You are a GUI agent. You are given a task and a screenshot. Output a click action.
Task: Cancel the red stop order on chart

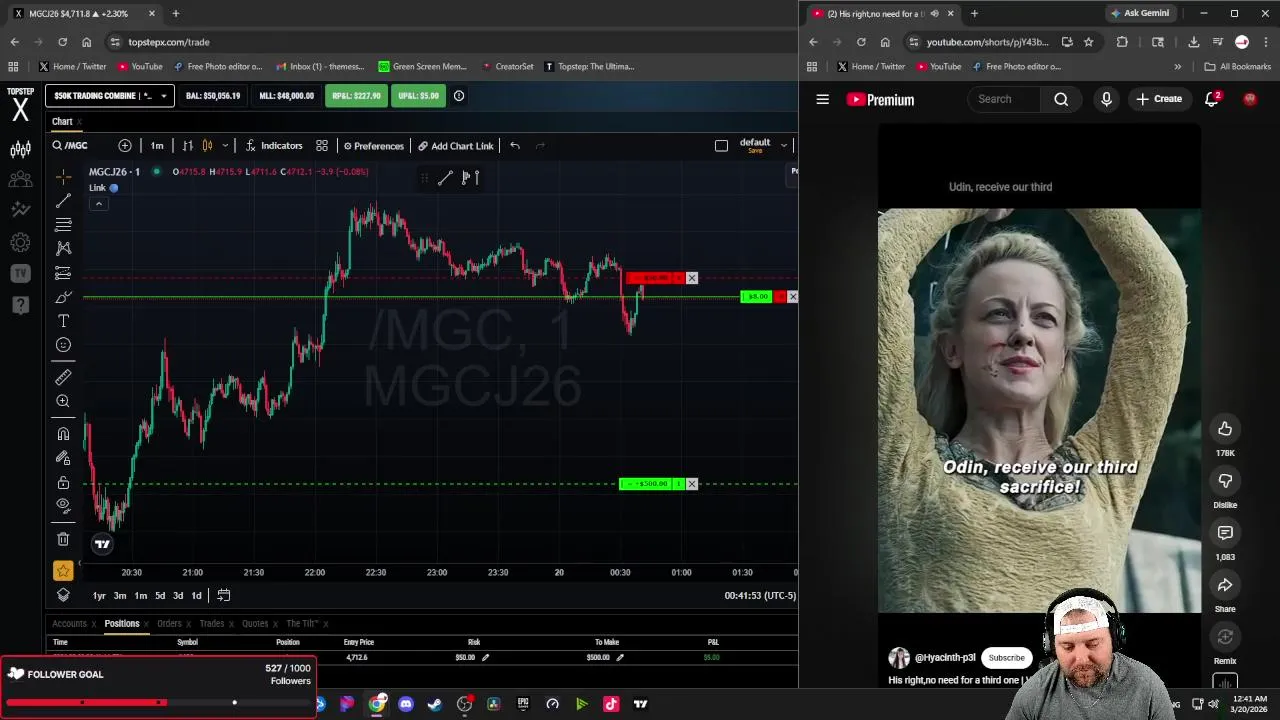(692, 278)
